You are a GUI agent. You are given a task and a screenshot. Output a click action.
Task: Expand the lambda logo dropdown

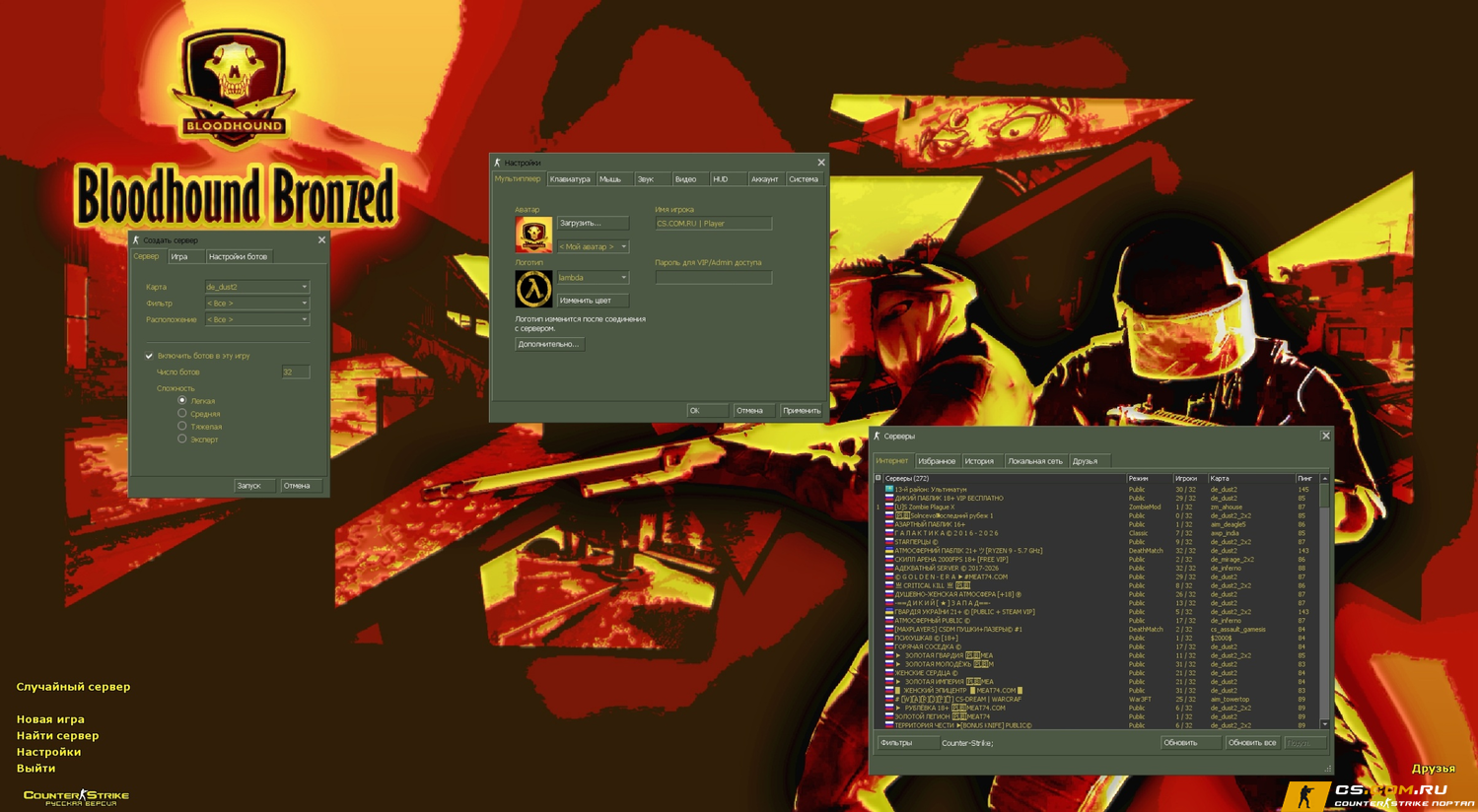593,278
